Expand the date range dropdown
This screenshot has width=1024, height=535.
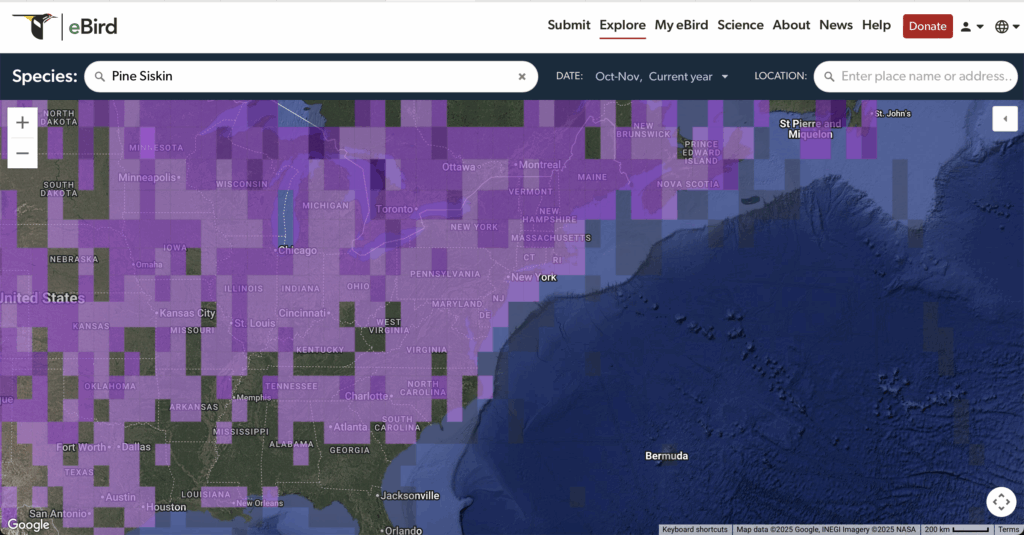661,76
